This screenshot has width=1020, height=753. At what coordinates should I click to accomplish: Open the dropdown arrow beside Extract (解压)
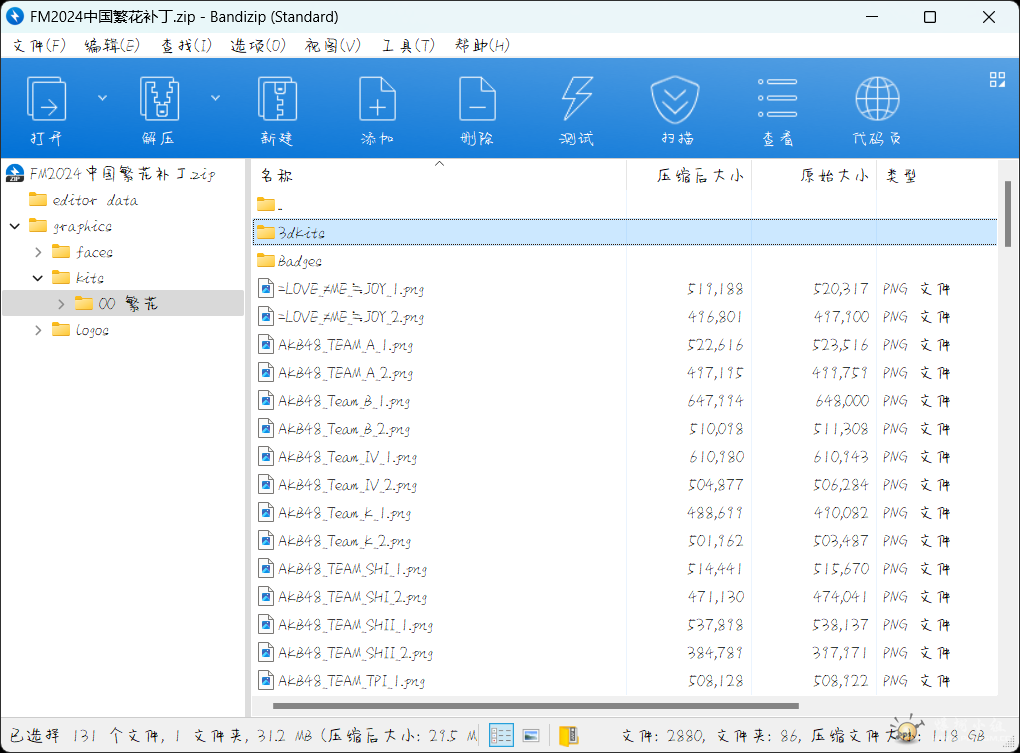[215, 98]
